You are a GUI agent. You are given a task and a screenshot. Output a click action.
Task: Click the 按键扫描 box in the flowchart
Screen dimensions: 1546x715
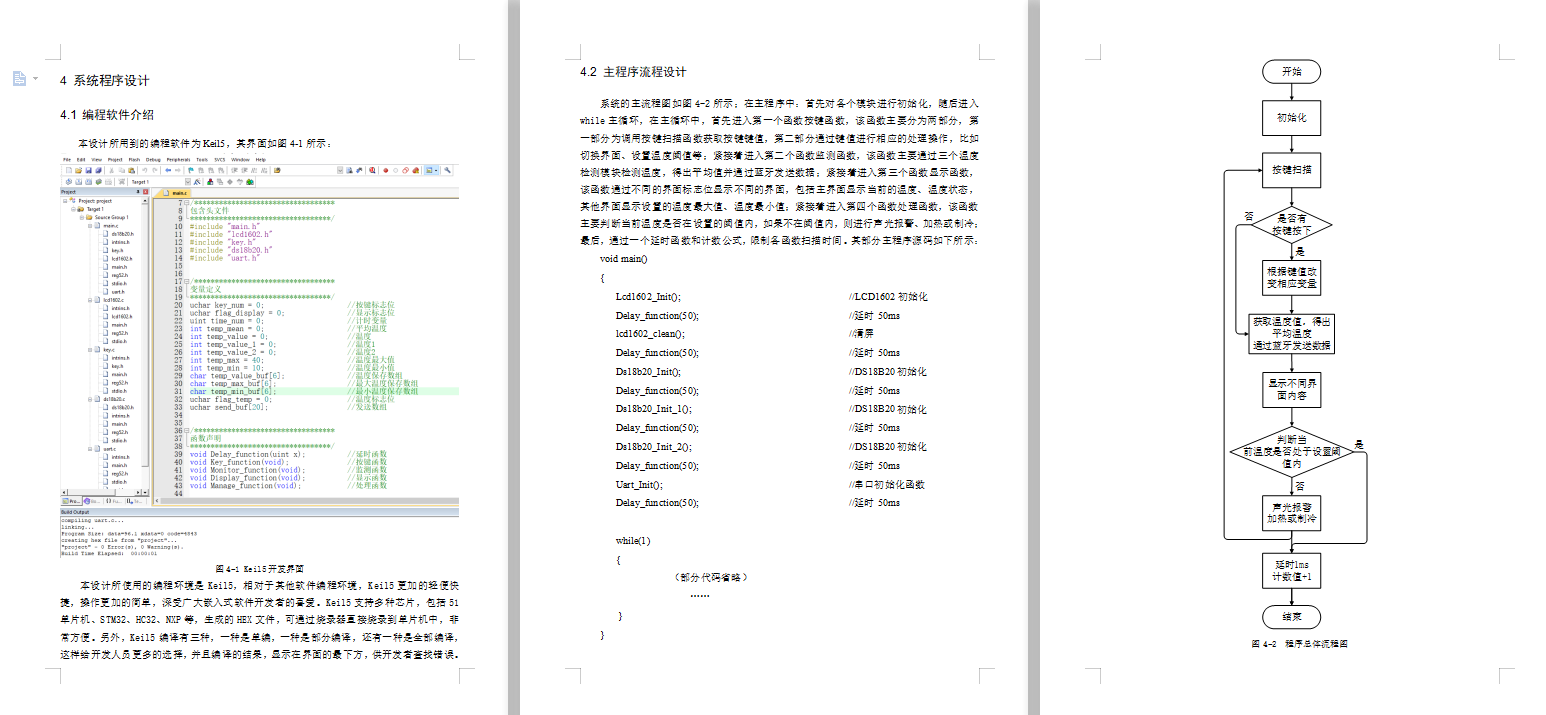1291,169
